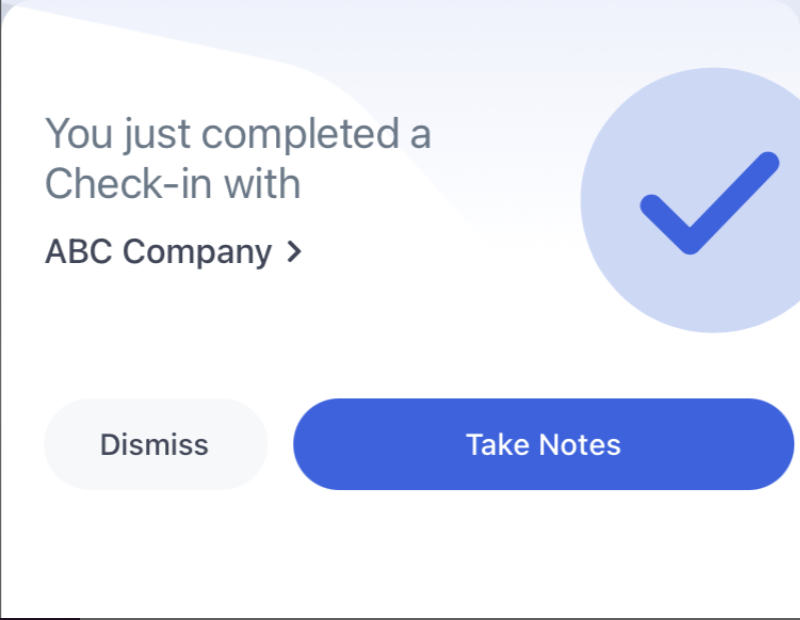The image size is (800, 620).
Task: Choose the gray Dismiss pill button
Action: point(156,444)
